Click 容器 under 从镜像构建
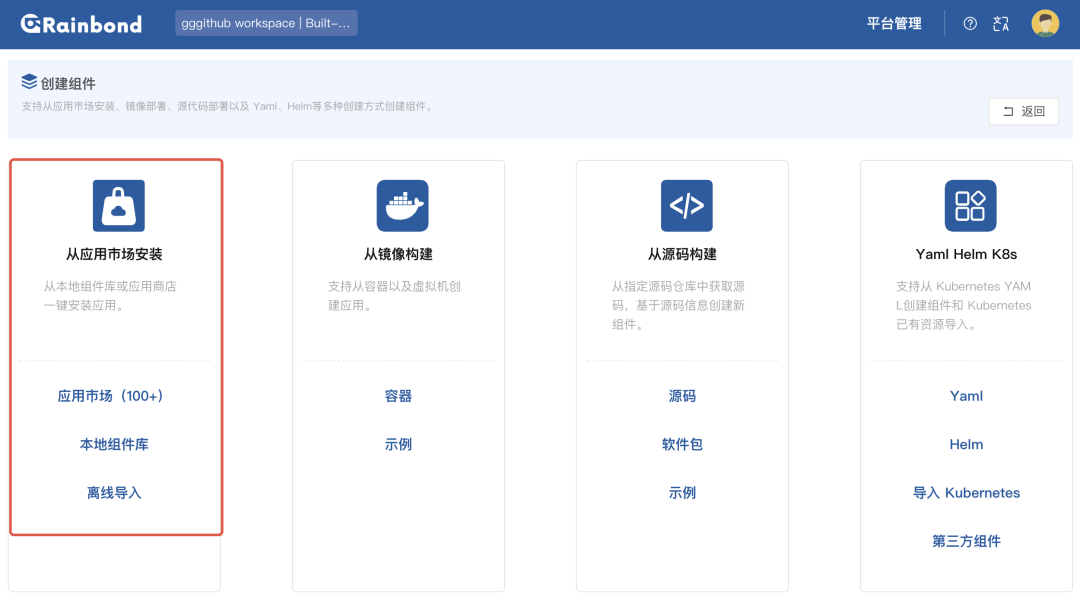The width and height of the screenshot is (1080, 600). 398,395
